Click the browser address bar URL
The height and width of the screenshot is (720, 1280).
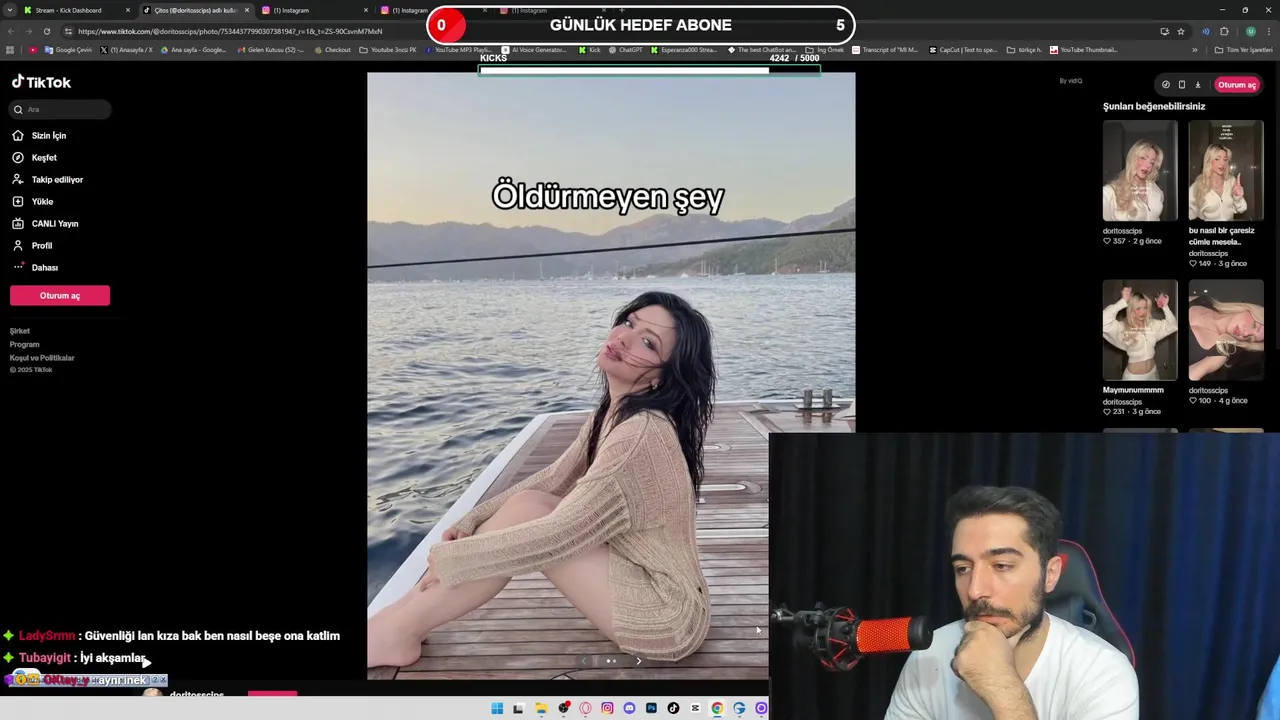tap(230, 31)
